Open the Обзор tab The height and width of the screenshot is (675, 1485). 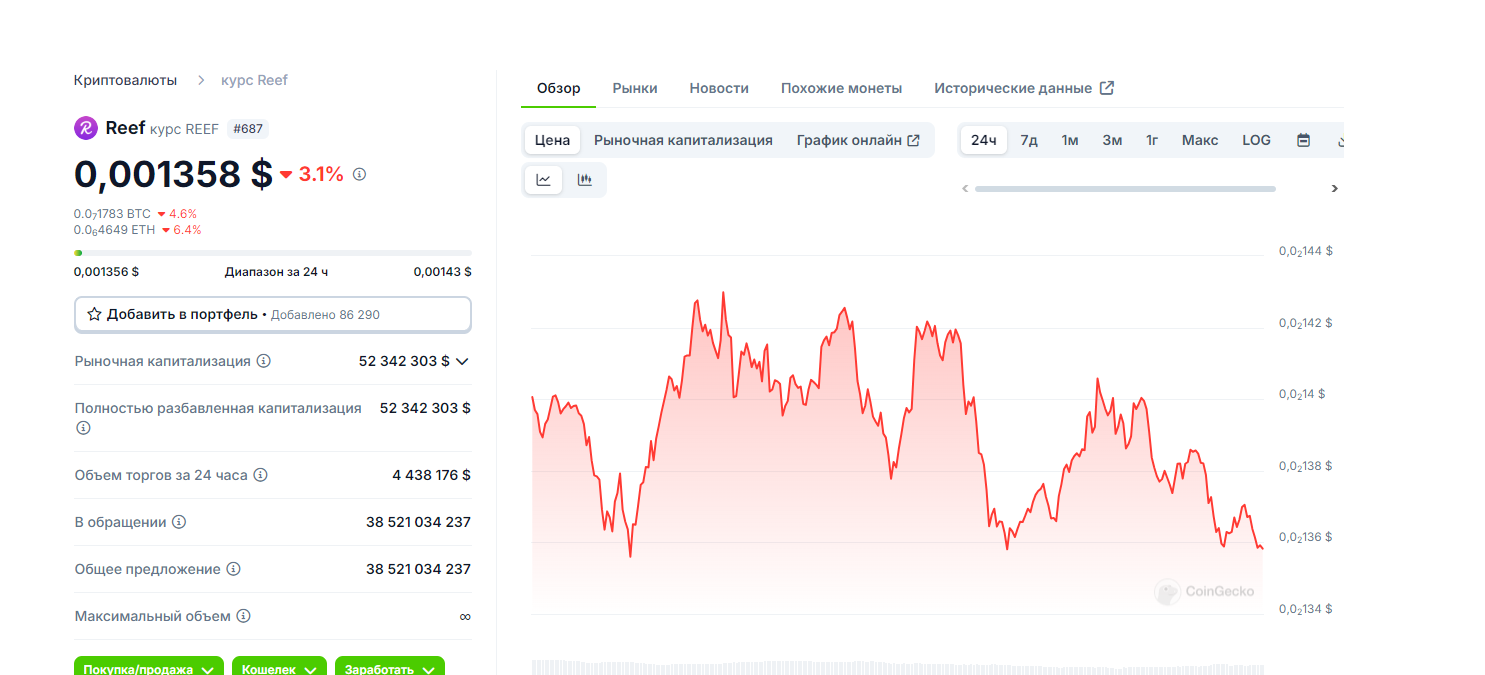click(558, 88)
